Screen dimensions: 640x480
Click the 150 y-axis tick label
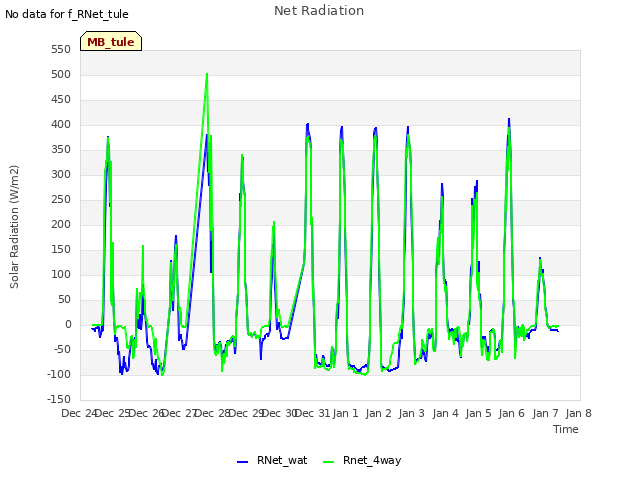61,249
